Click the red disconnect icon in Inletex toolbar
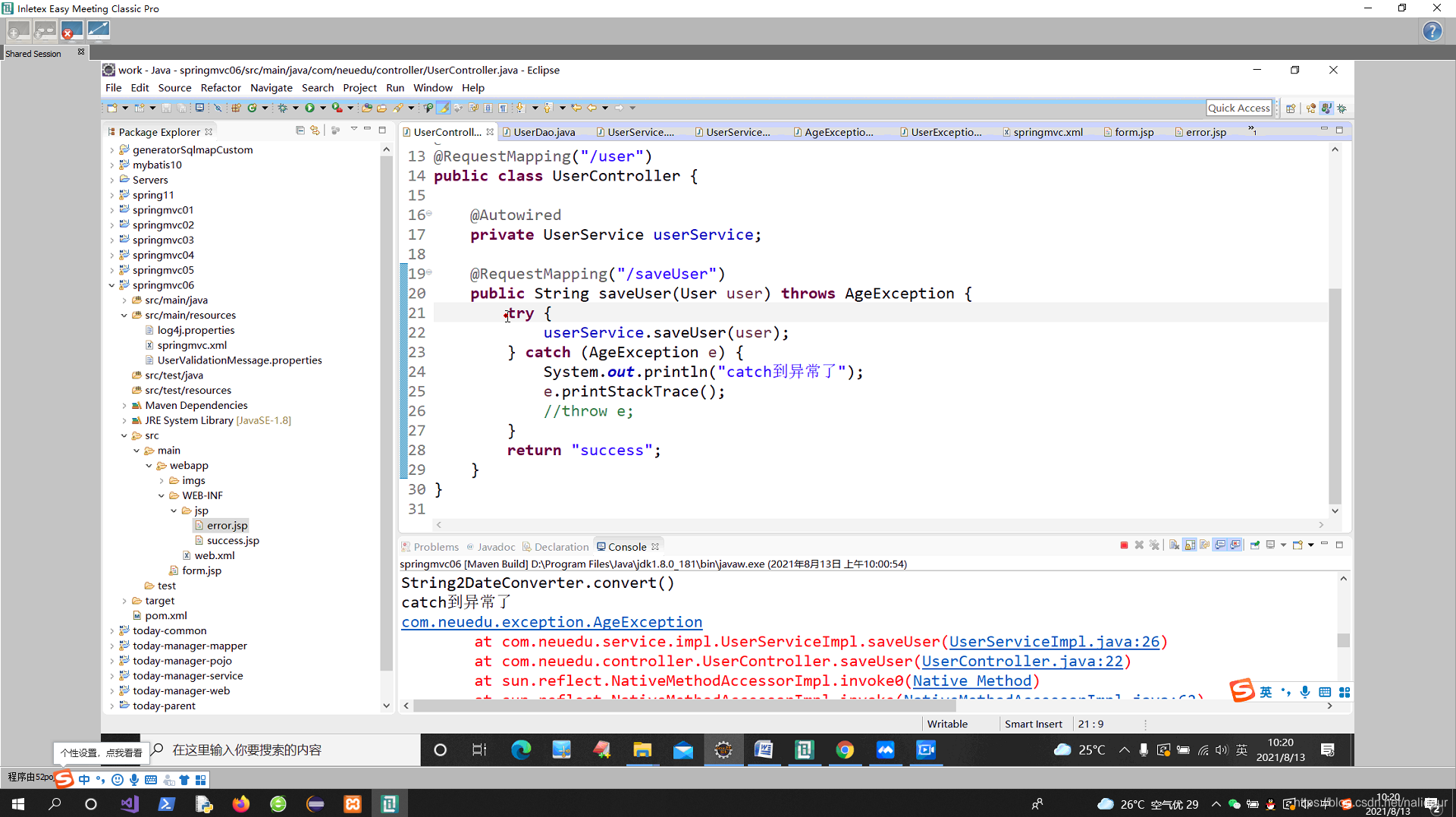 (x=71, y=31)
